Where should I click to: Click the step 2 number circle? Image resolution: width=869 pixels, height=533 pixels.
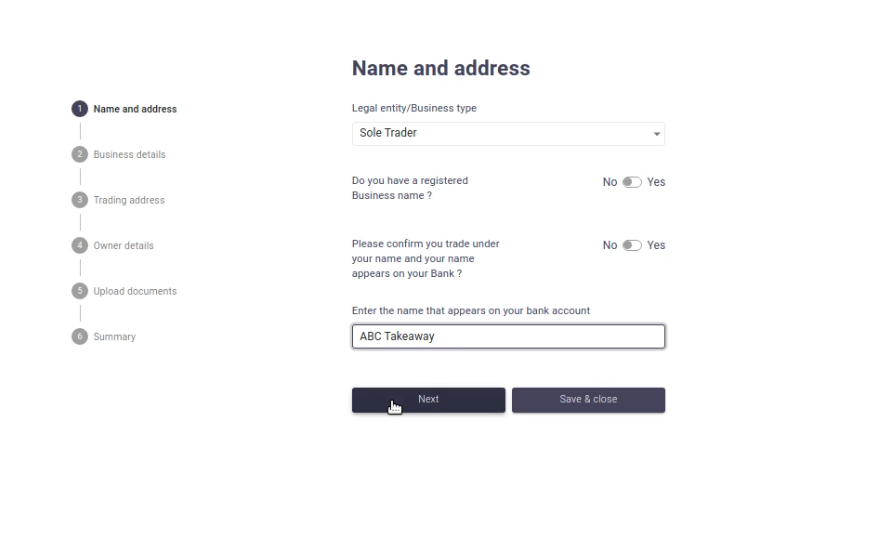coord(79,154)
